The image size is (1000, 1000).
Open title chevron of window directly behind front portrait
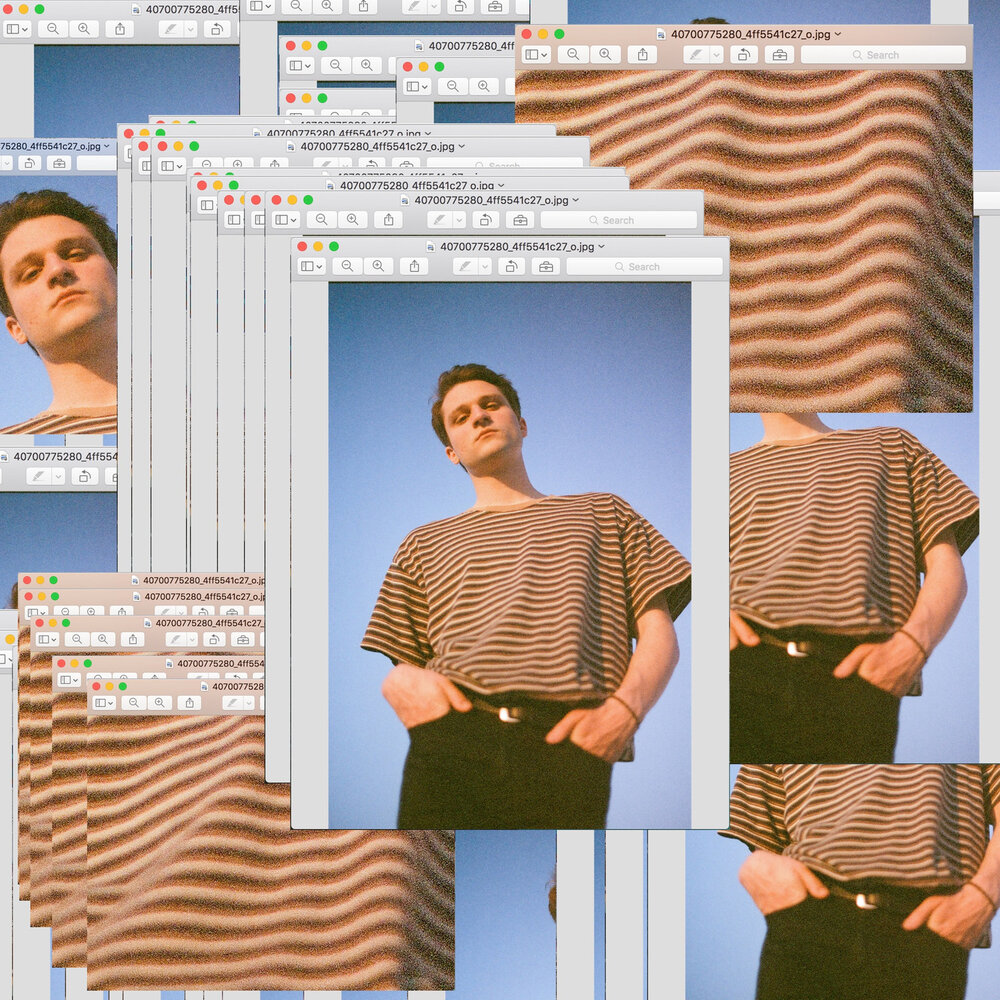pyautogui.click(x=576, y=200)
